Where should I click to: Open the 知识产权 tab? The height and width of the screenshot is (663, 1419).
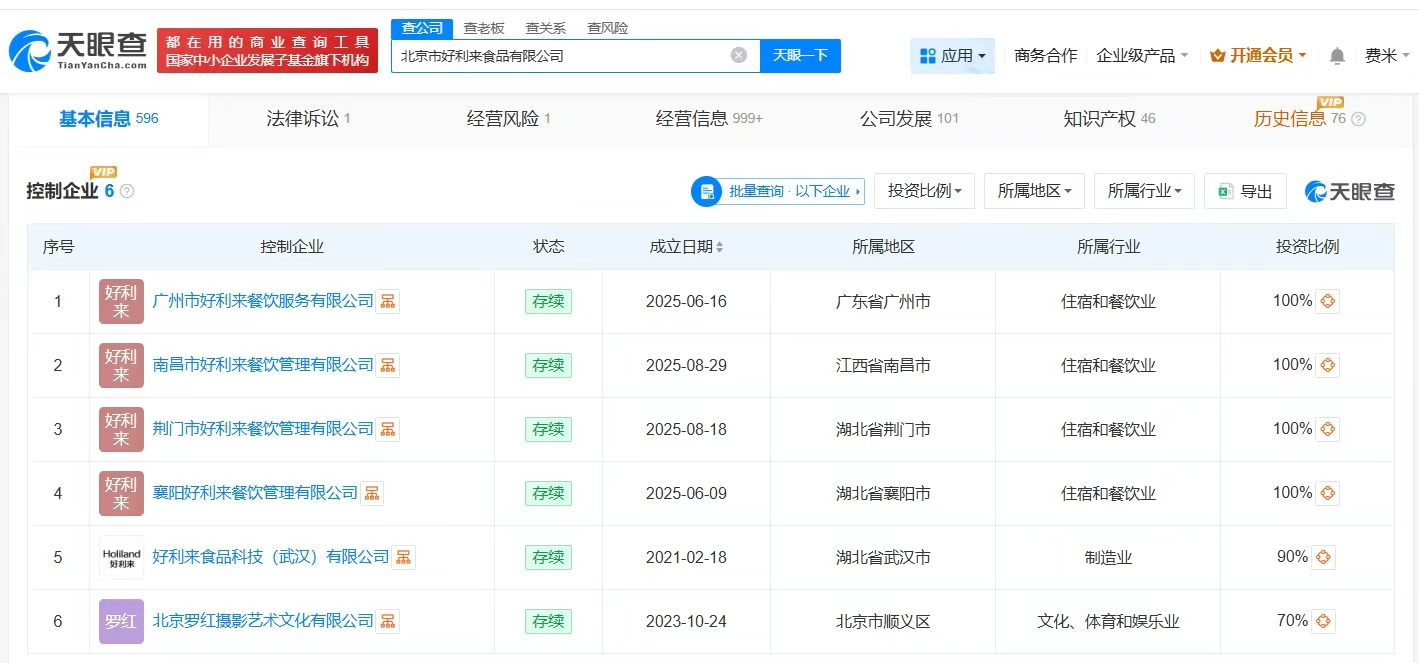pyautogui.click(x=1108, y=119)
